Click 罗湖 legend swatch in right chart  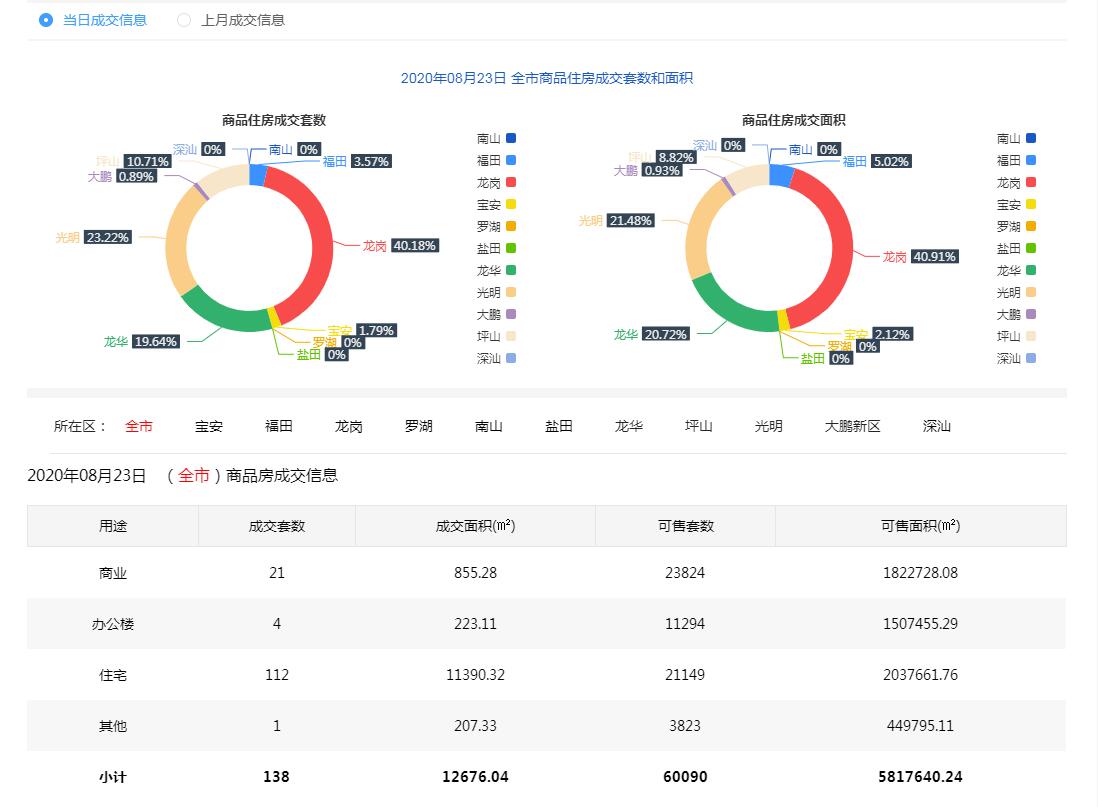point(1031,226)
